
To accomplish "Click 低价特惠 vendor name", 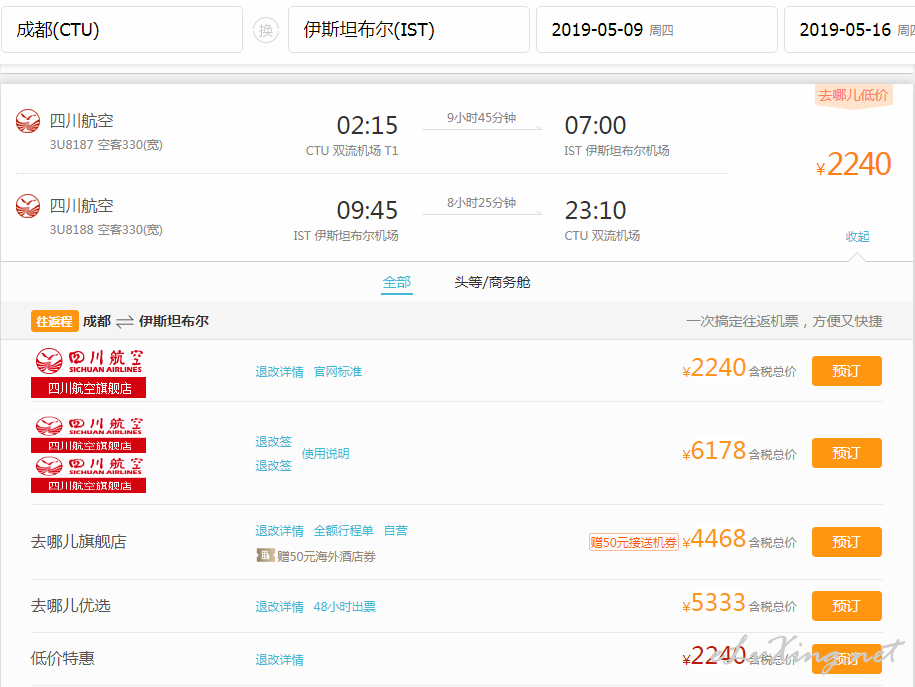I will pyautogui.click(x=62, y=658).
